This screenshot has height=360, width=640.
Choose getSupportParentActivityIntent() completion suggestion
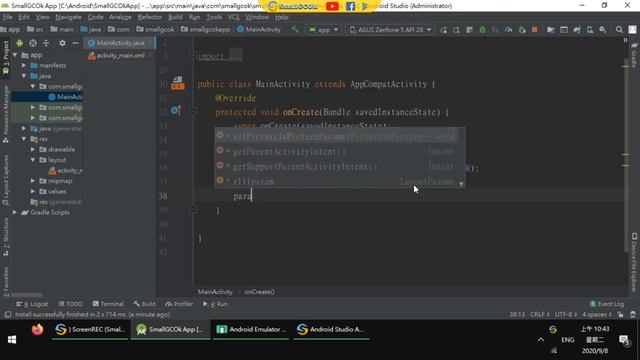click(x=340, y=167)
